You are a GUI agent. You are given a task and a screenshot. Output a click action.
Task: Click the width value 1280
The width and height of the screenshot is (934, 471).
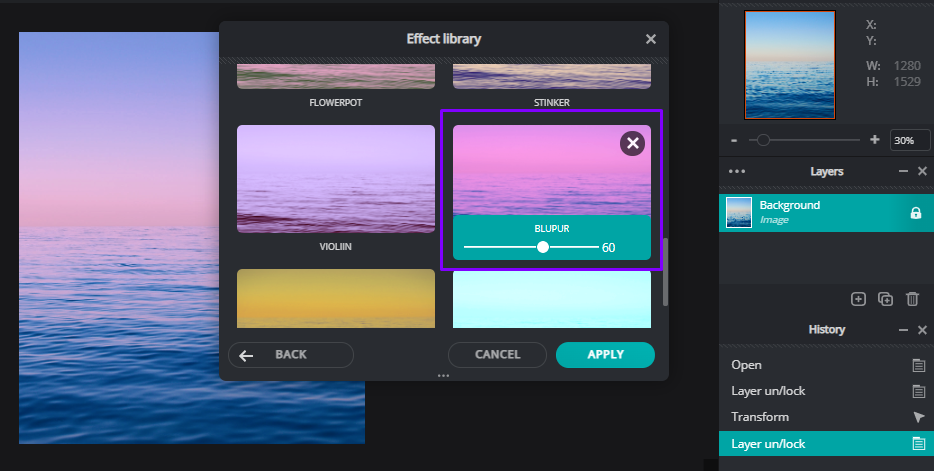pos(907,66)
